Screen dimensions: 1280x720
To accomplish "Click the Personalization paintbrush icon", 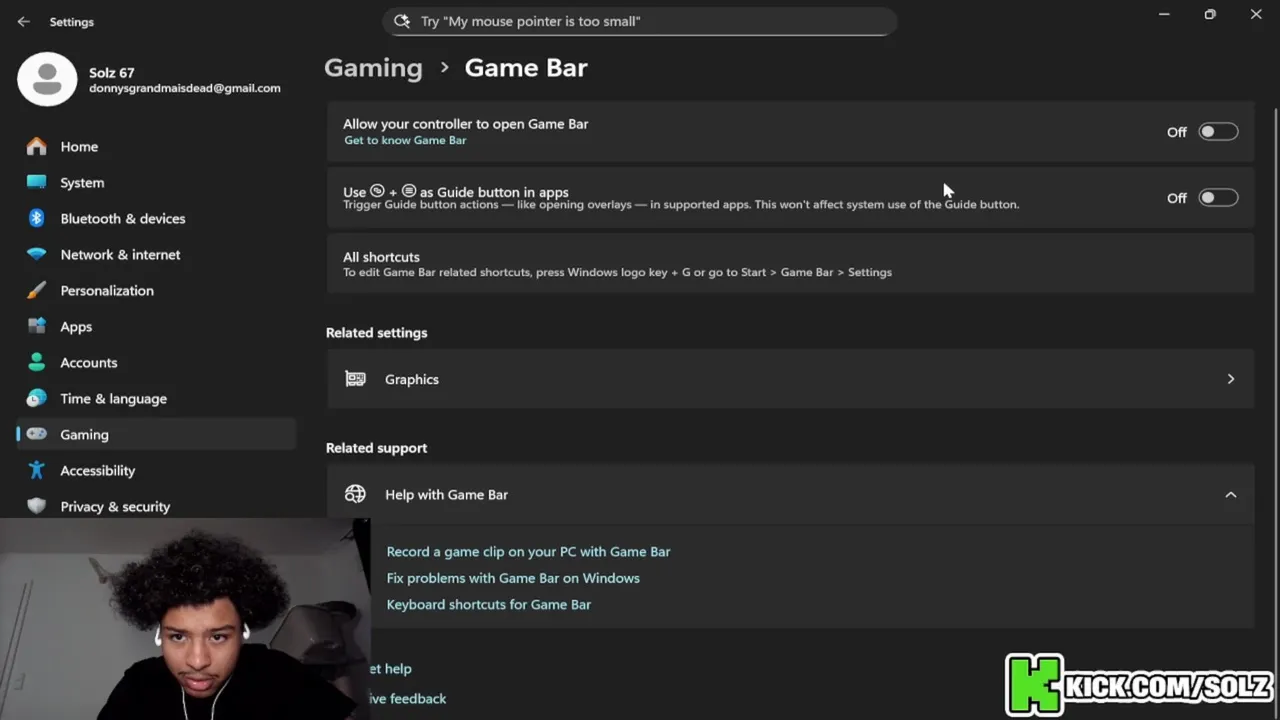I will [37, 290].
